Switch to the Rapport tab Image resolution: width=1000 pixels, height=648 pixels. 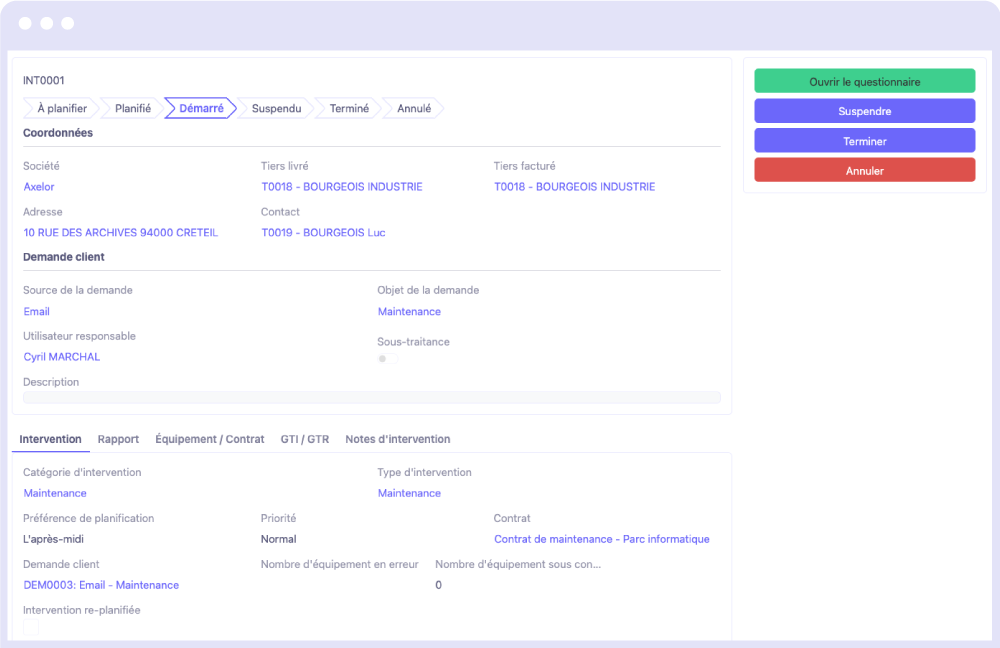click(x=118, y=439)
